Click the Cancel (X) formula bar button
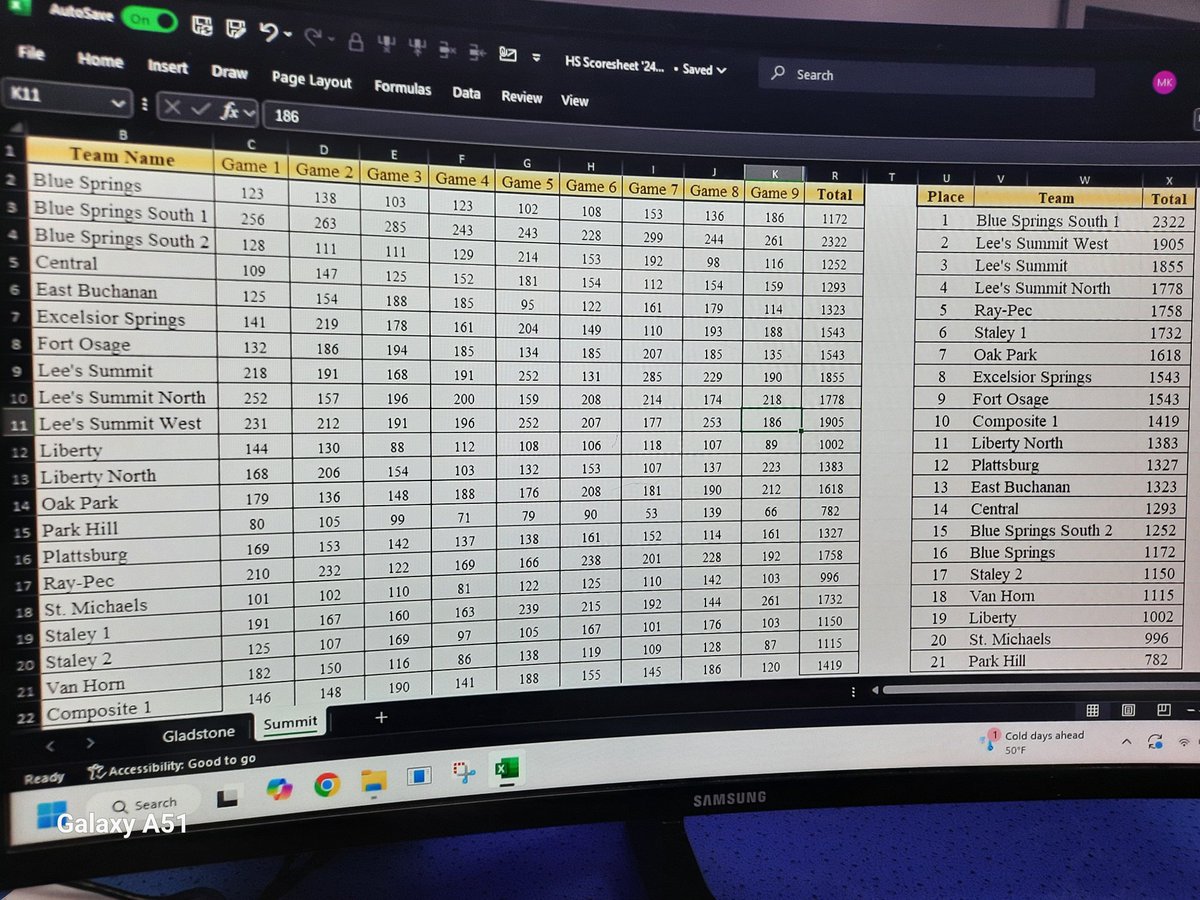Viewport: 1200px width, 900px height. [171, 108]
